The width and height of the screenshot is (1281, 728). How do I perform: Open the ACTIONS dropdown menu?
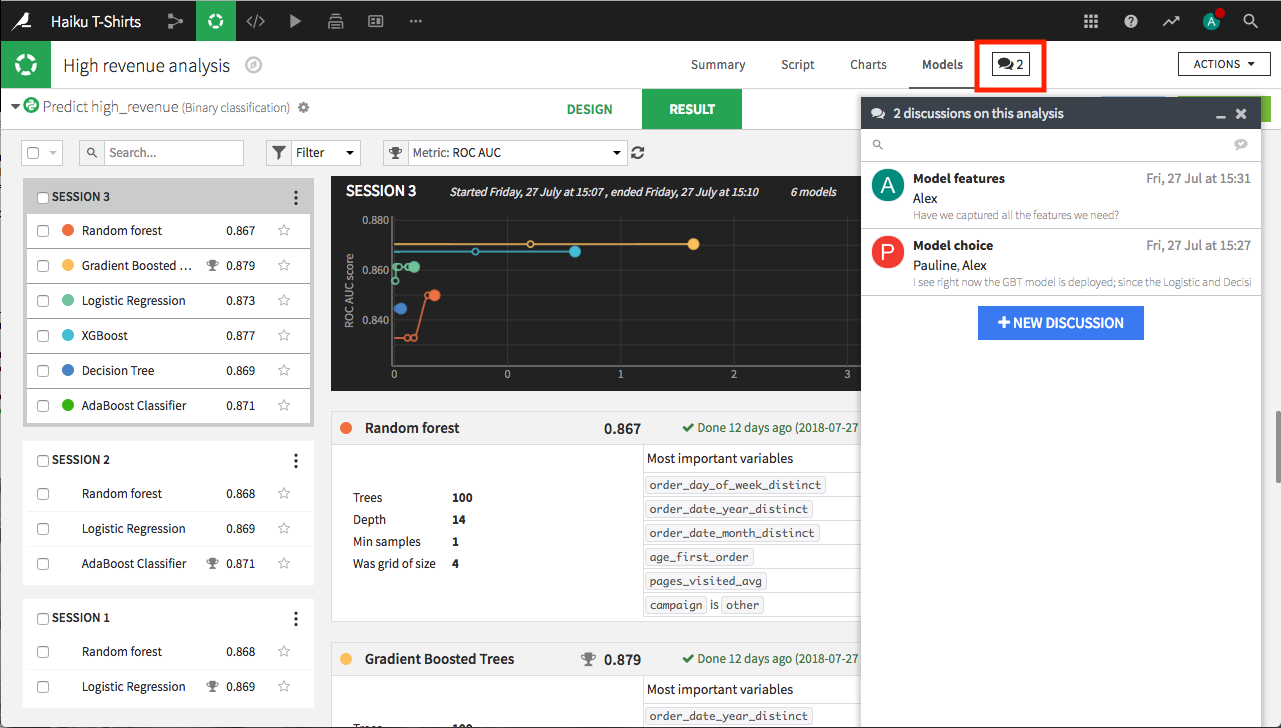point(1223,64)
